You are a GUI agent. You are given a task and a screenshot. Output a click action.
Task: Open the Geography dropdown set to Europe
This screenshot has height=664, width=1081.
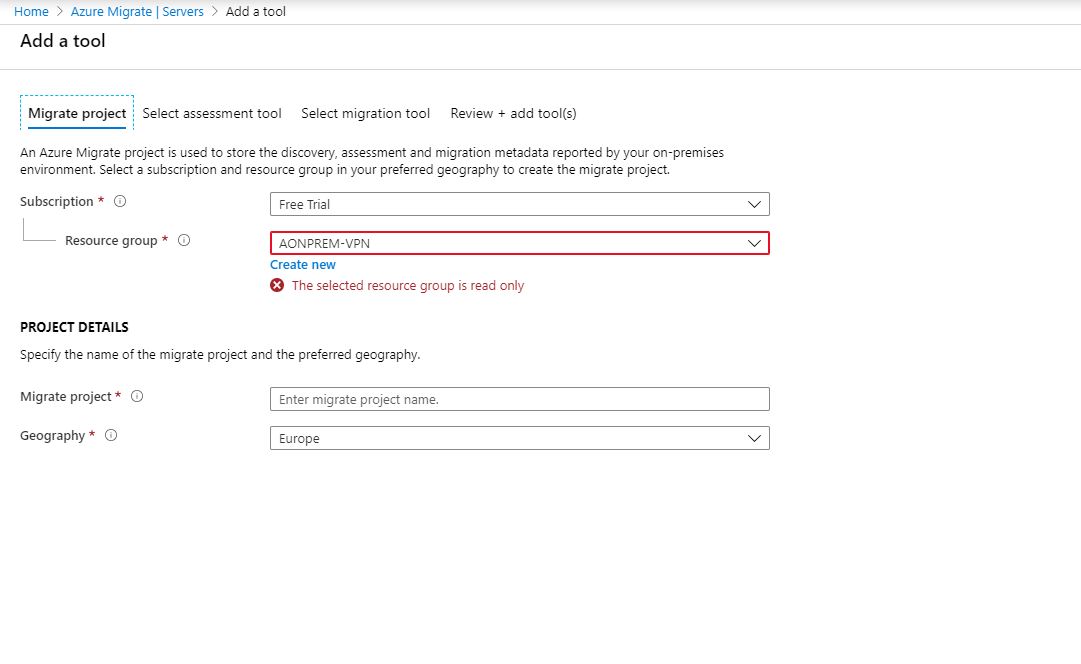(x=519, y=438)
